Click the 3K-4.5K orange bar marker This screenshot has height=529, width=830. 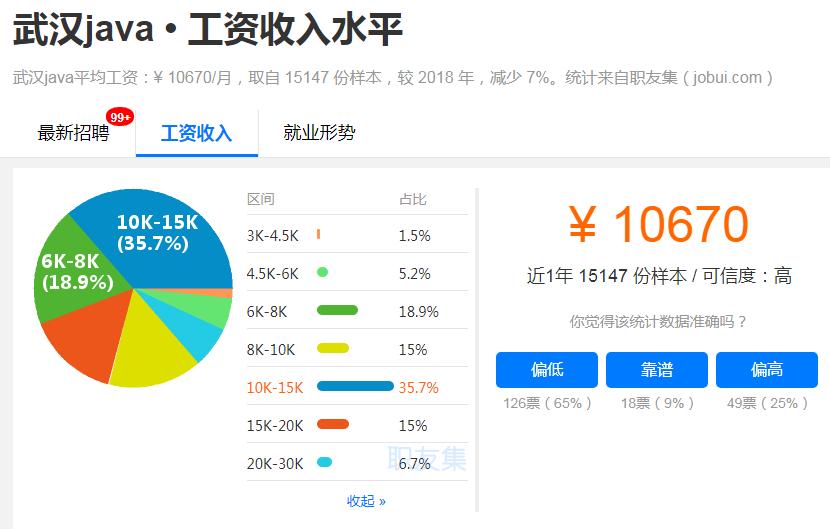pos(318,234)
